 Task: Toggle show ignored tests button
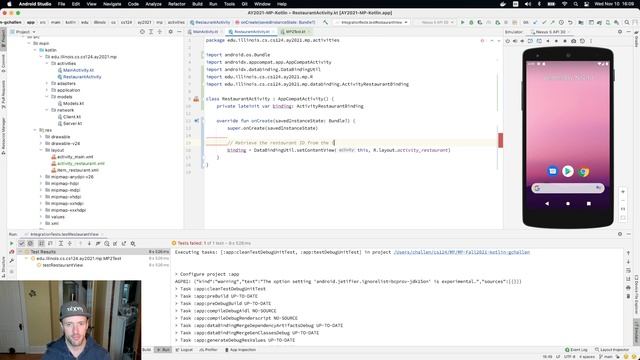pos(30,243)
